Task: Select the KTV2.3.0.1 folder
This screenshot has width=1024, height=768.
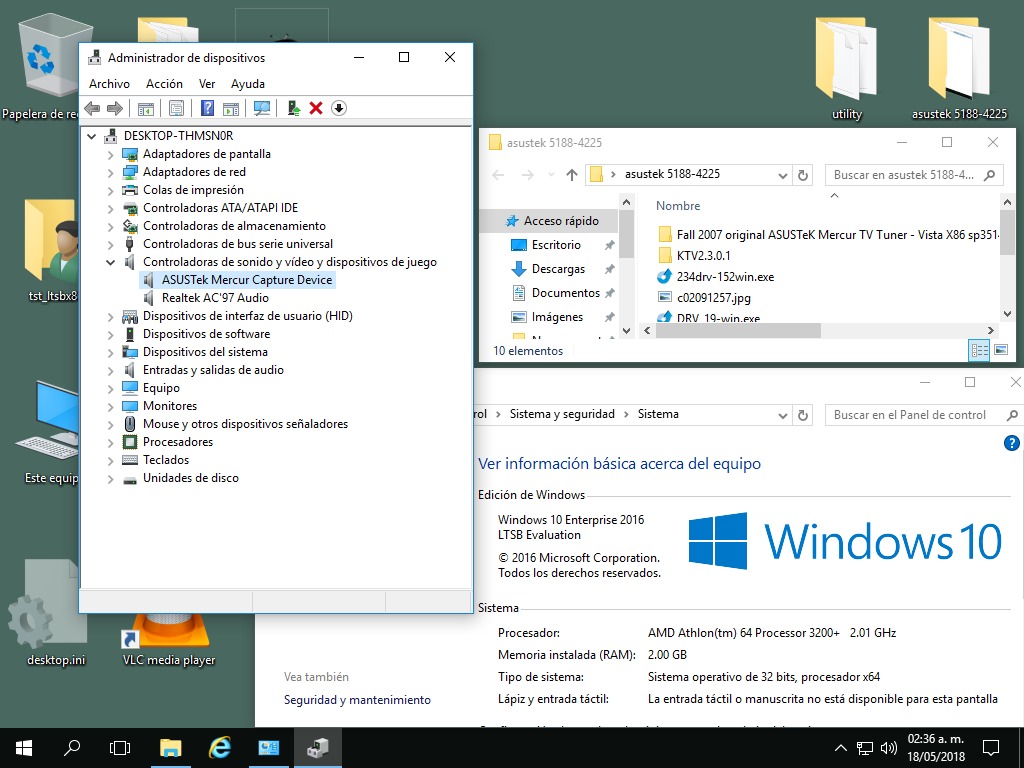Action: [x=703, y=255]
